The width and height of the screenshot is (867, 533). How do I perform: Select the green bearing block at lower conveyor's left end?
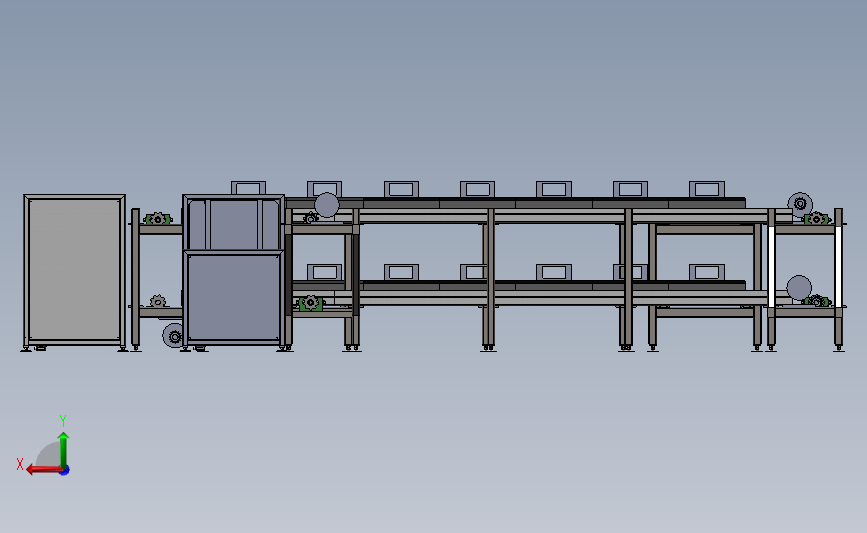pos(311,303)
